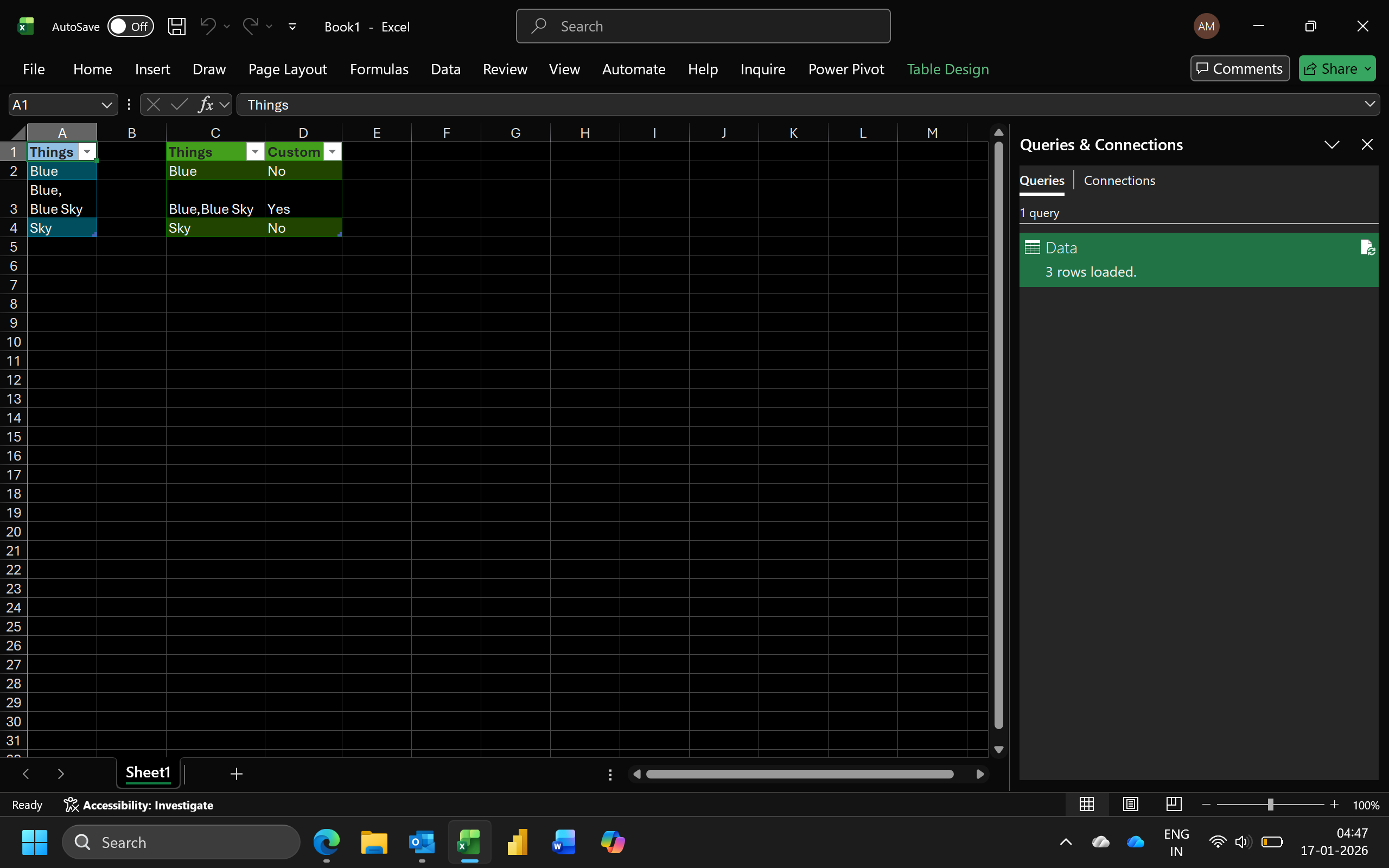1389x868 pixels.
Task: Switch to Page Layout view icon
Action: click(x=1130, y=805)
